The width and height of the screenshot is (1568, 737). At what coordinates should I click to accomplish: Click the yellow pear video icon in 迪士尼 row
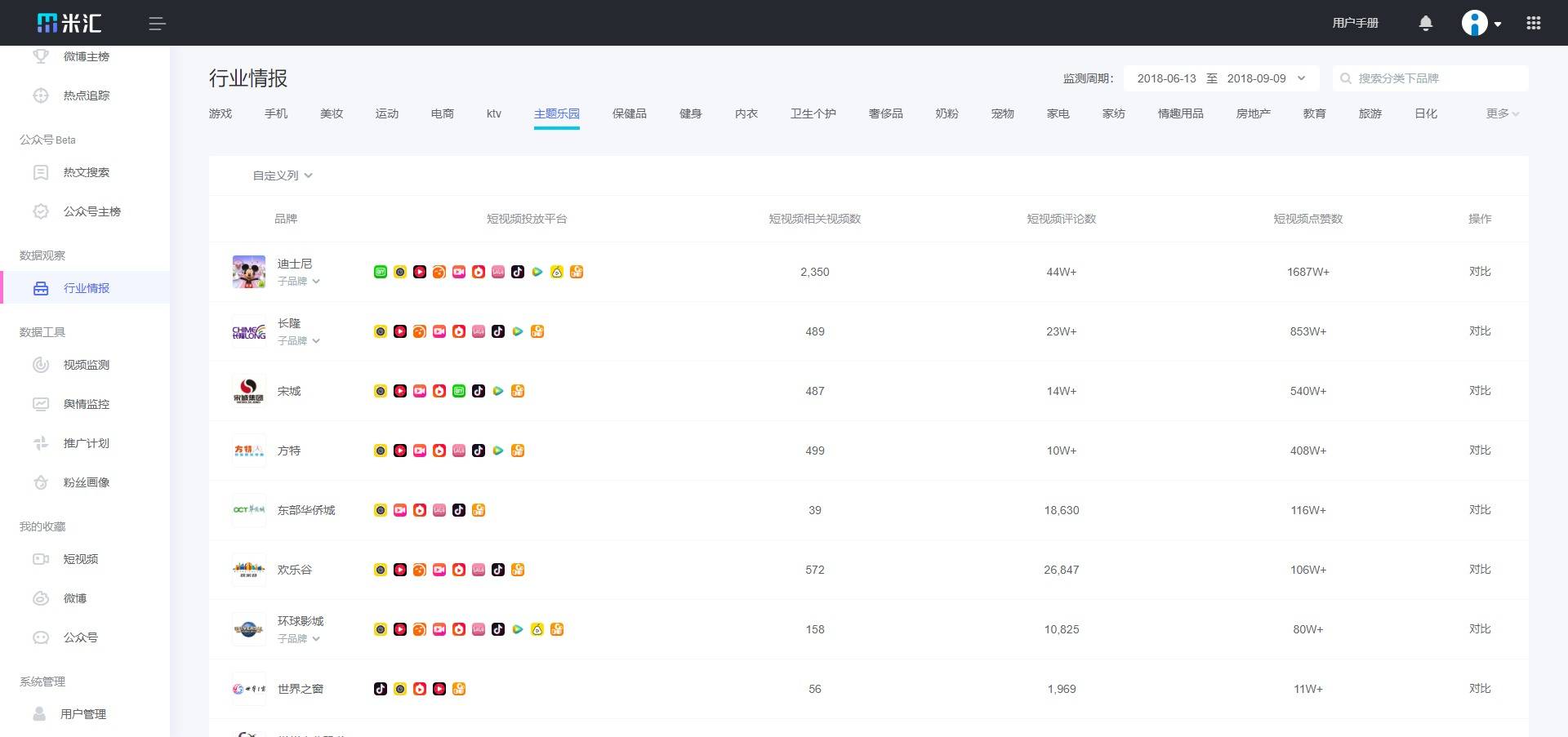click(557, 272)
